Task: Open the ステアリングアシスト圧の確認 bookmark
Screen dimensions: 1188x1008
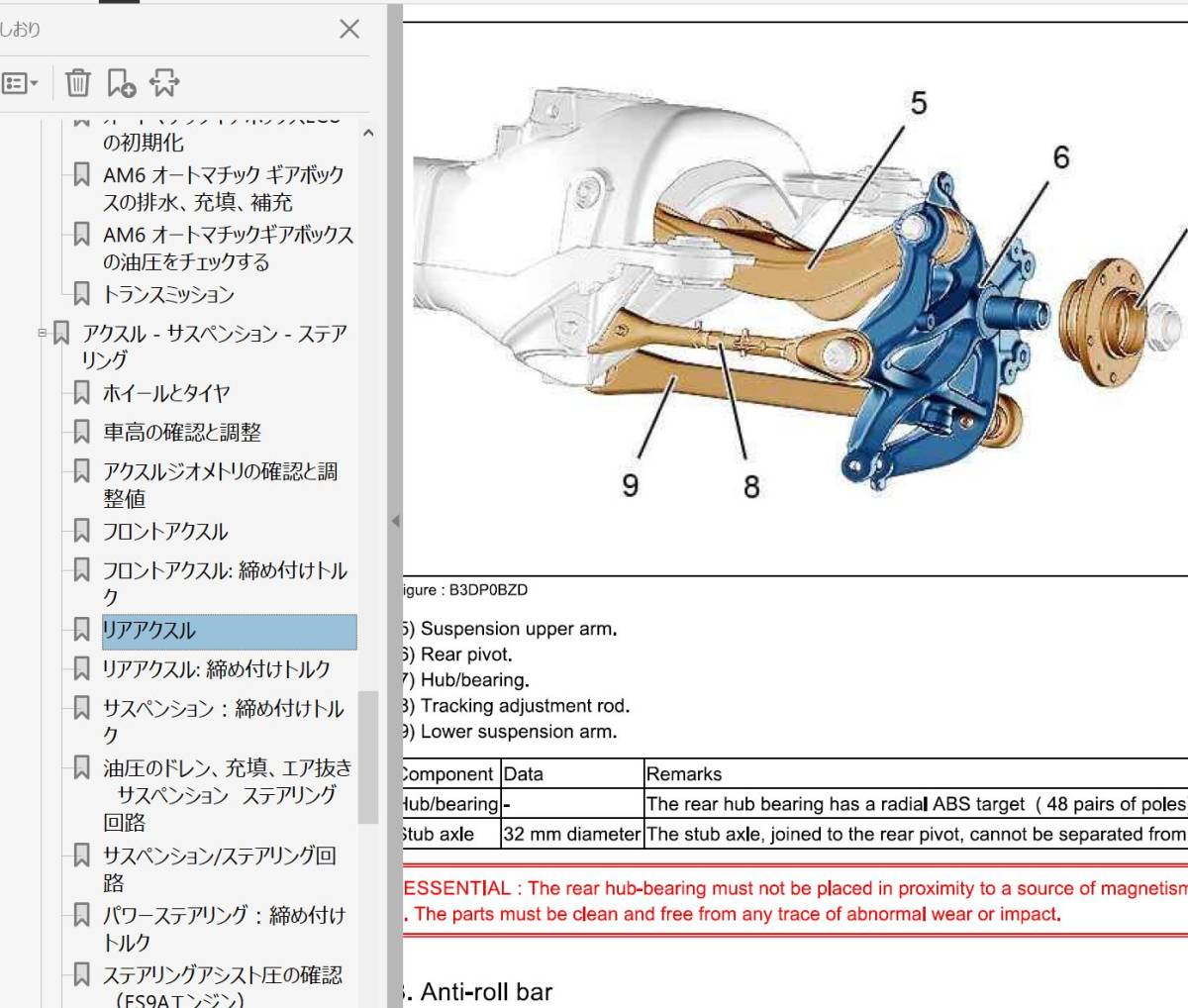Action: 223,985
